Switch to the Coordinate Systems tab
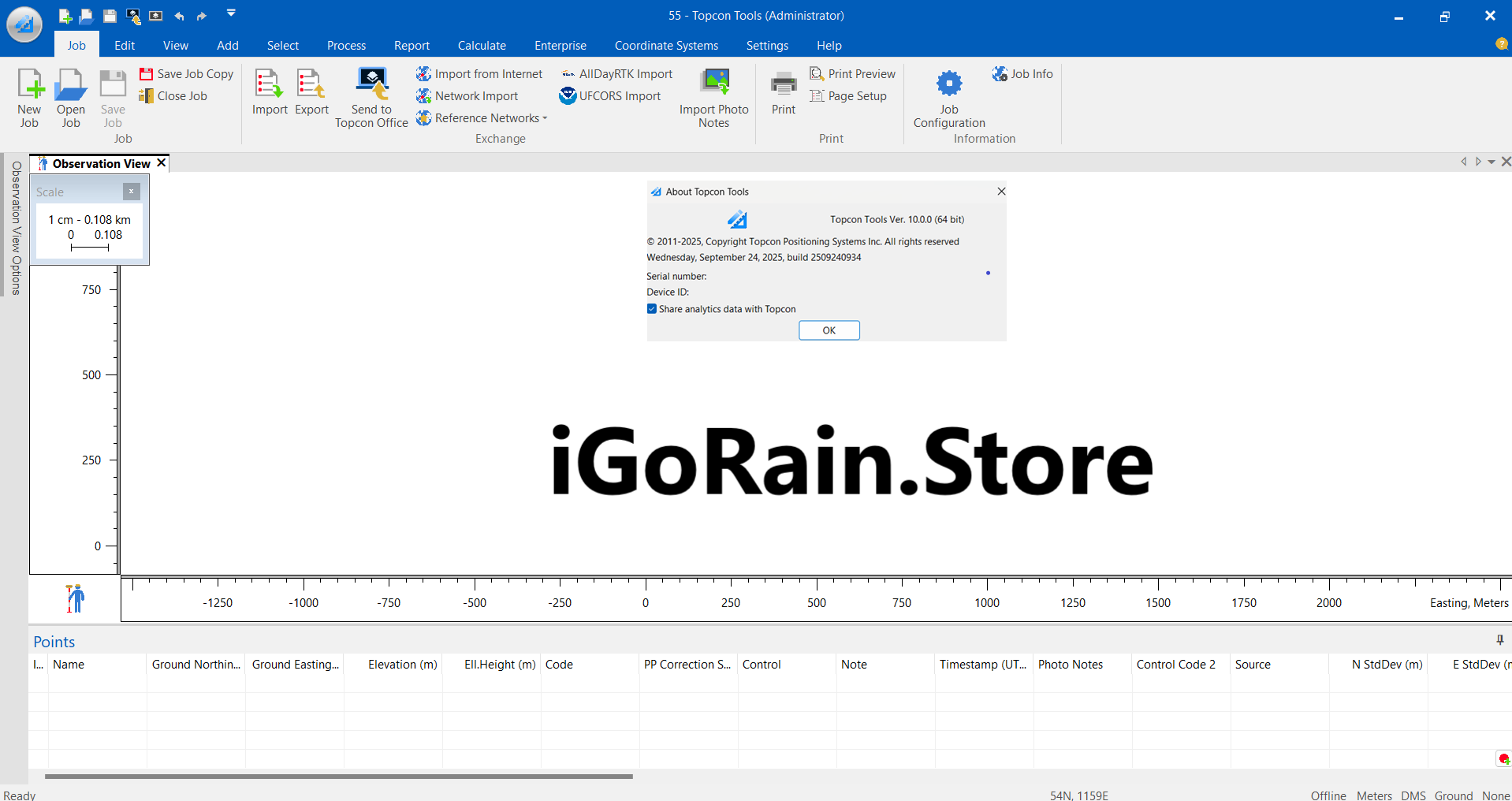The image size is (1512, 801). click(x=666, y=46)
